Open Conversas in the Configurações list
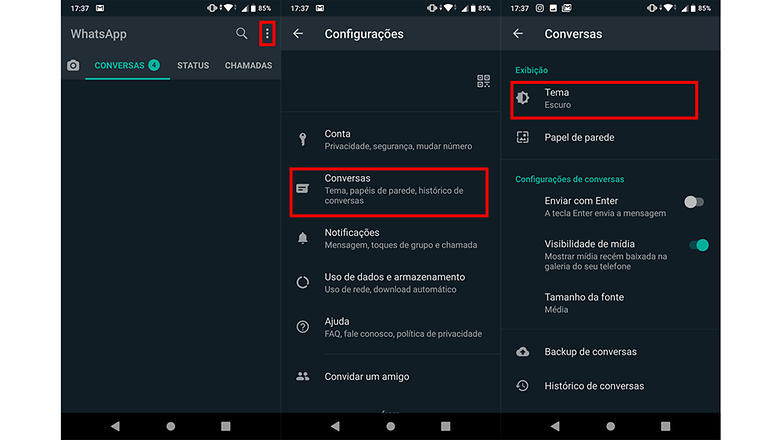 (x=389, y=192)
